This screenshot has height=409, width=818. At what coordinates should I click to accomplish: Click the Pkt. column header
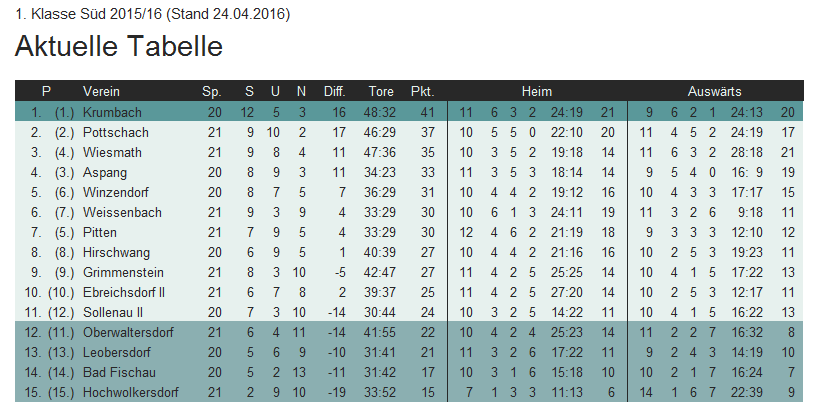422,91
